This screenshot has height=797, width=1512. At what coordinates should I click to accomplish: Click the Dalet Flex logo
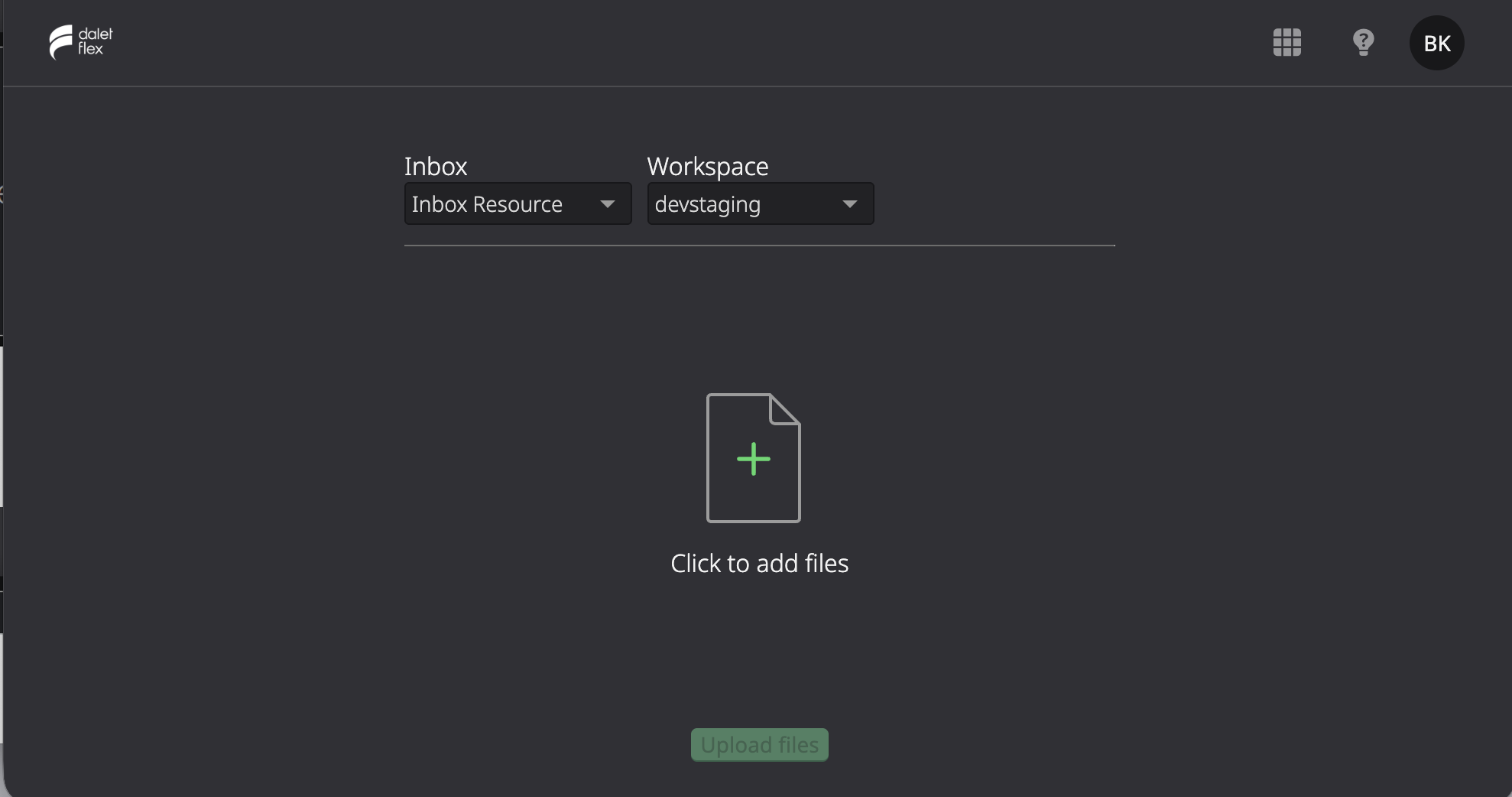coord(81,42)
